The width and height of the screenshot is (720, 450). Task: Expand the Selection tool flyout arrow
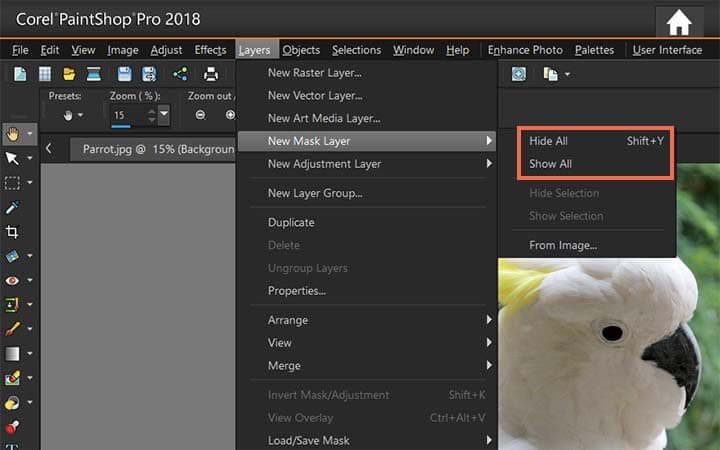(x=30, y=183)
